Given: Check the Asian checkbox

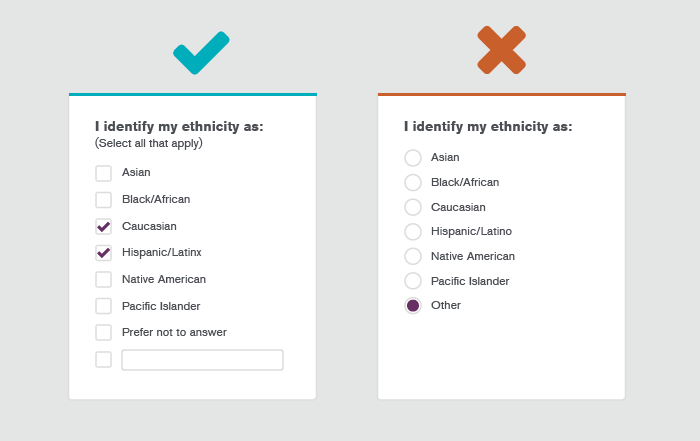Looking at the screenshot, I should [104, 173].
